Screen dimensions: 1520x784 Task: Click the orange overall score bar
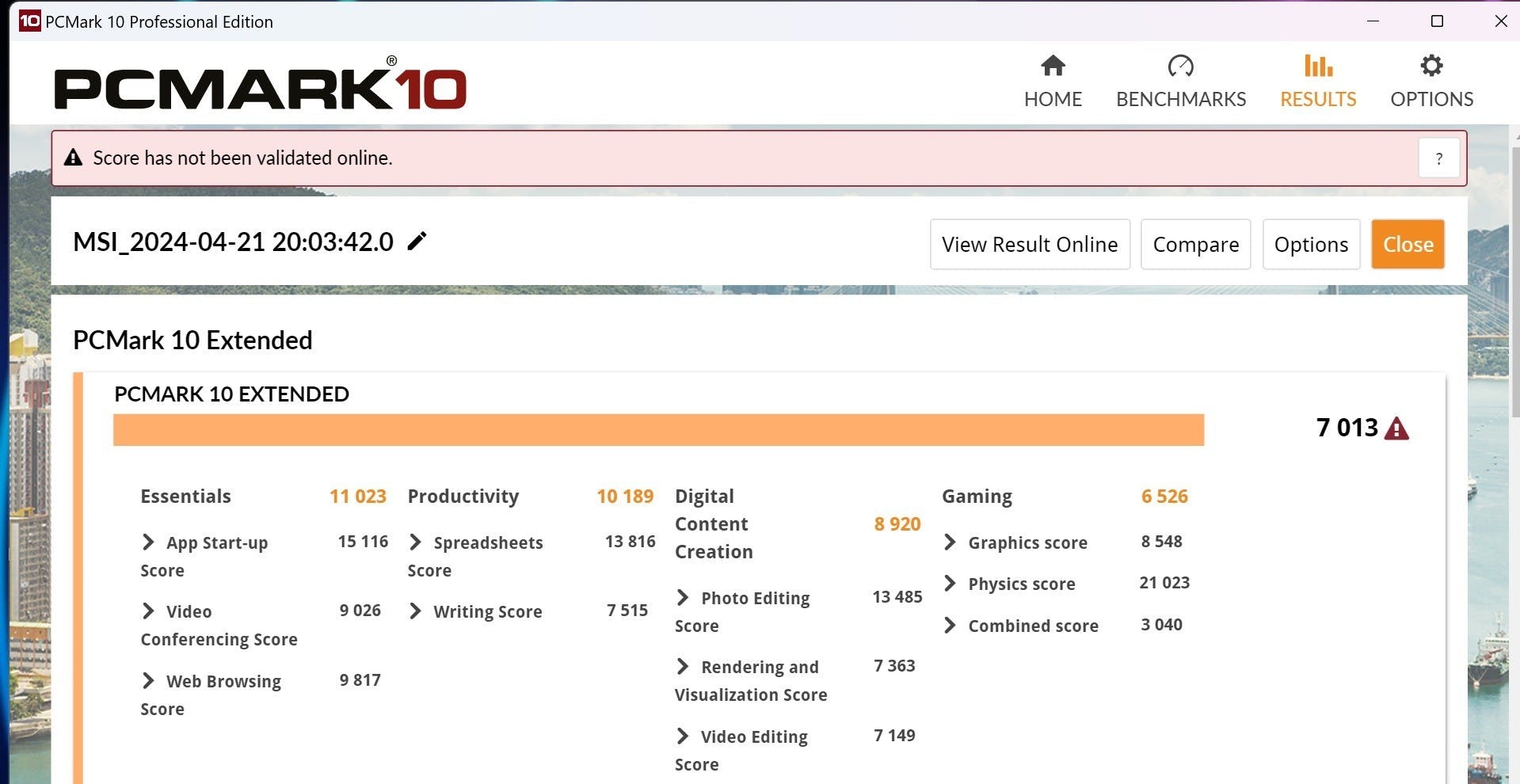[x=658, y=430]
